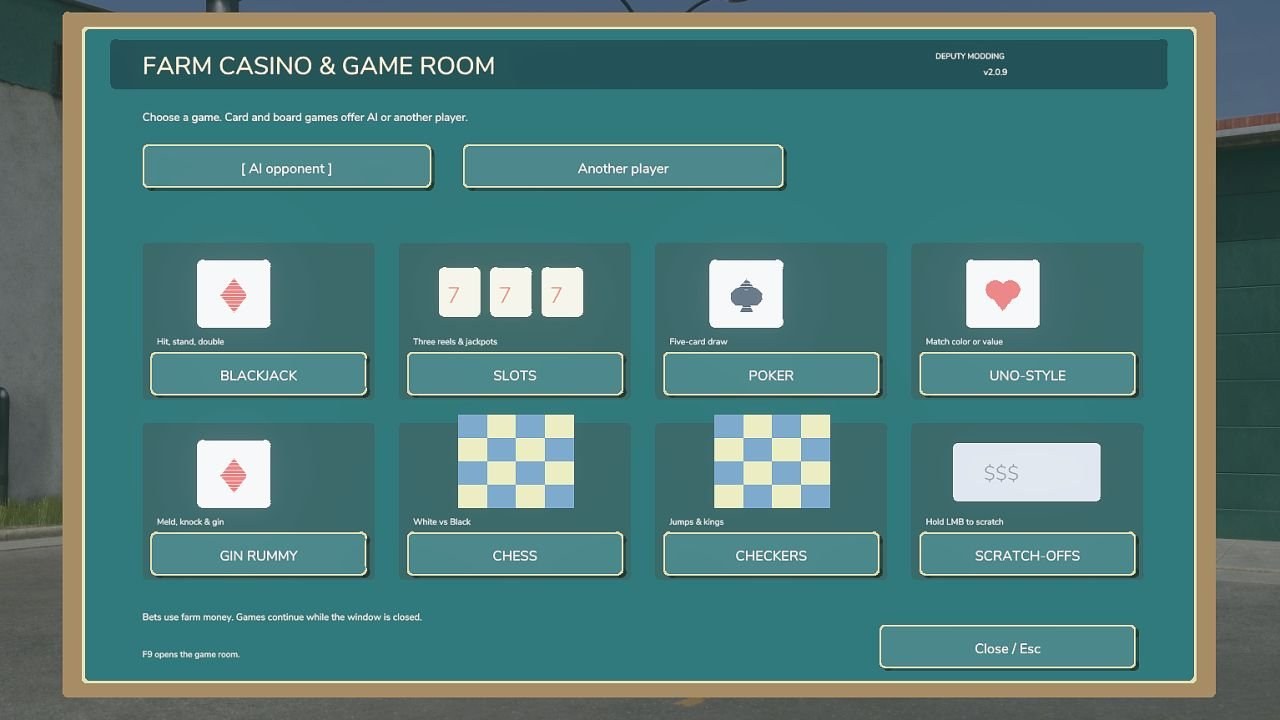The width and height of the screenshot is (1280, 720).
Task: Click the Gin Rummy diamond card icon
Action: (x=234, y=474)
